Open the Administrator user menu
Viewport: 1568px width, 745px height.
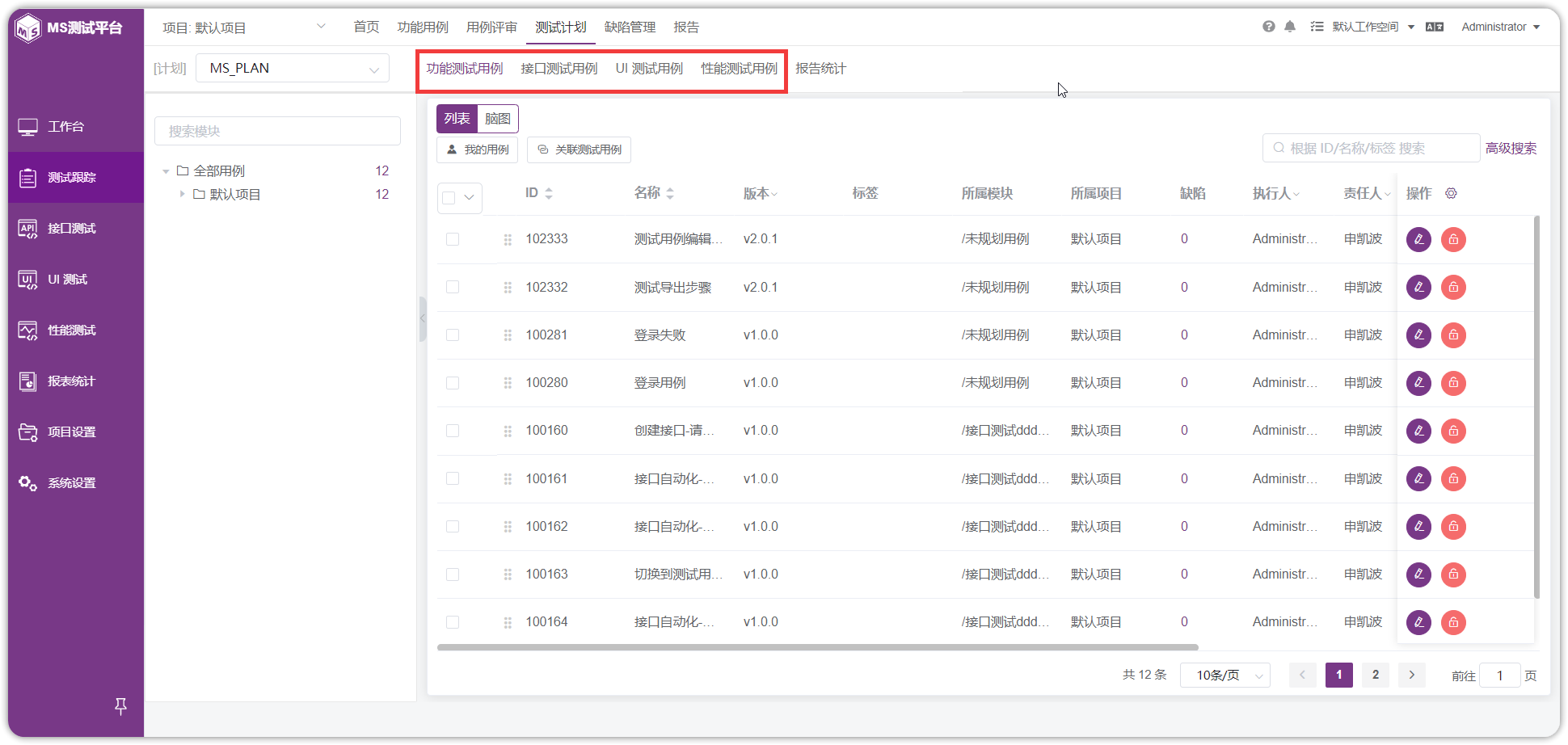[1500, 27]
